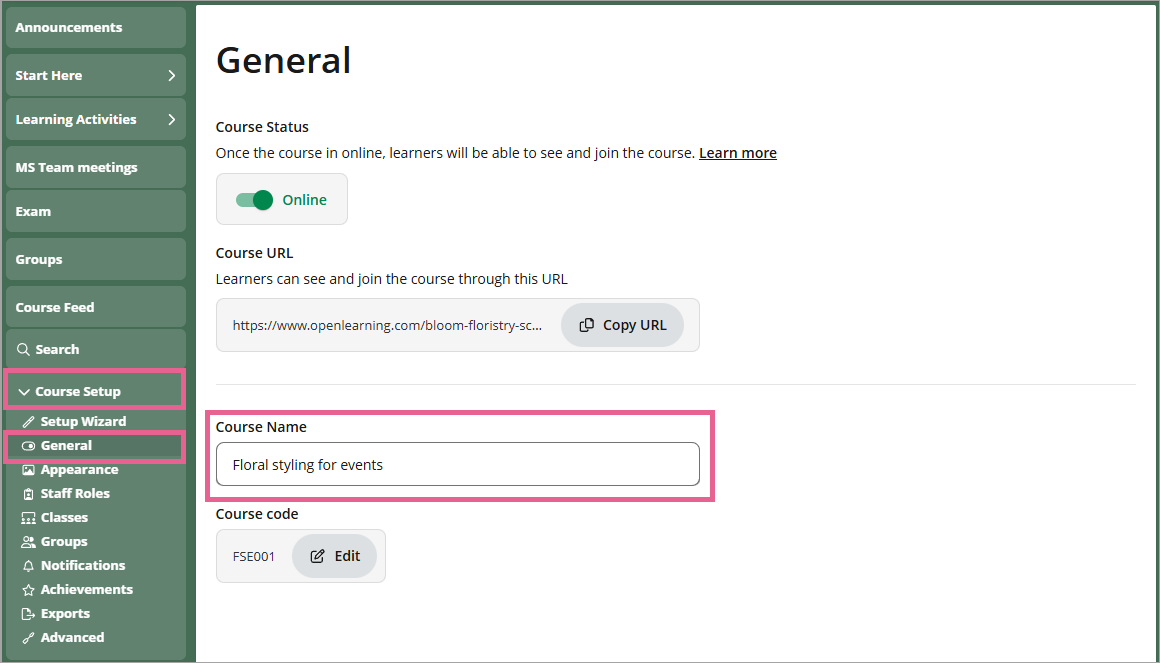Click the Achievements star icon
This screenshot has height=663, width=1160.
[x=28, y=590]
